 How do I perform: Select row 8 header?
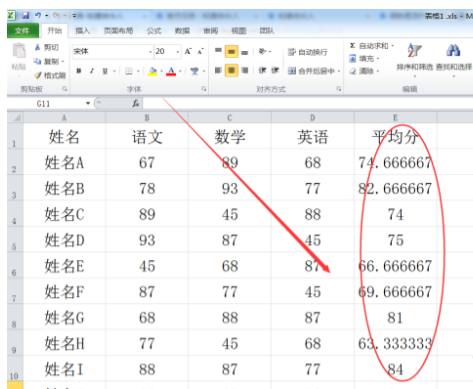click(x=15, y=317)
